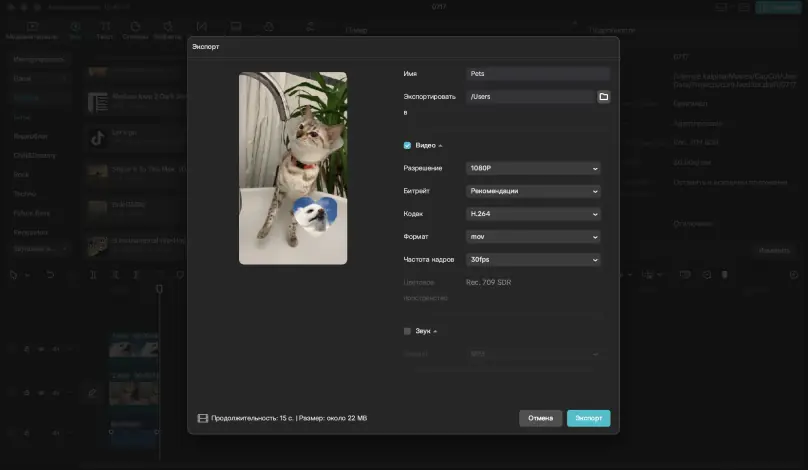Lock the top video track
This screenshot has height=470, width=808.
(x=26, y=349)
